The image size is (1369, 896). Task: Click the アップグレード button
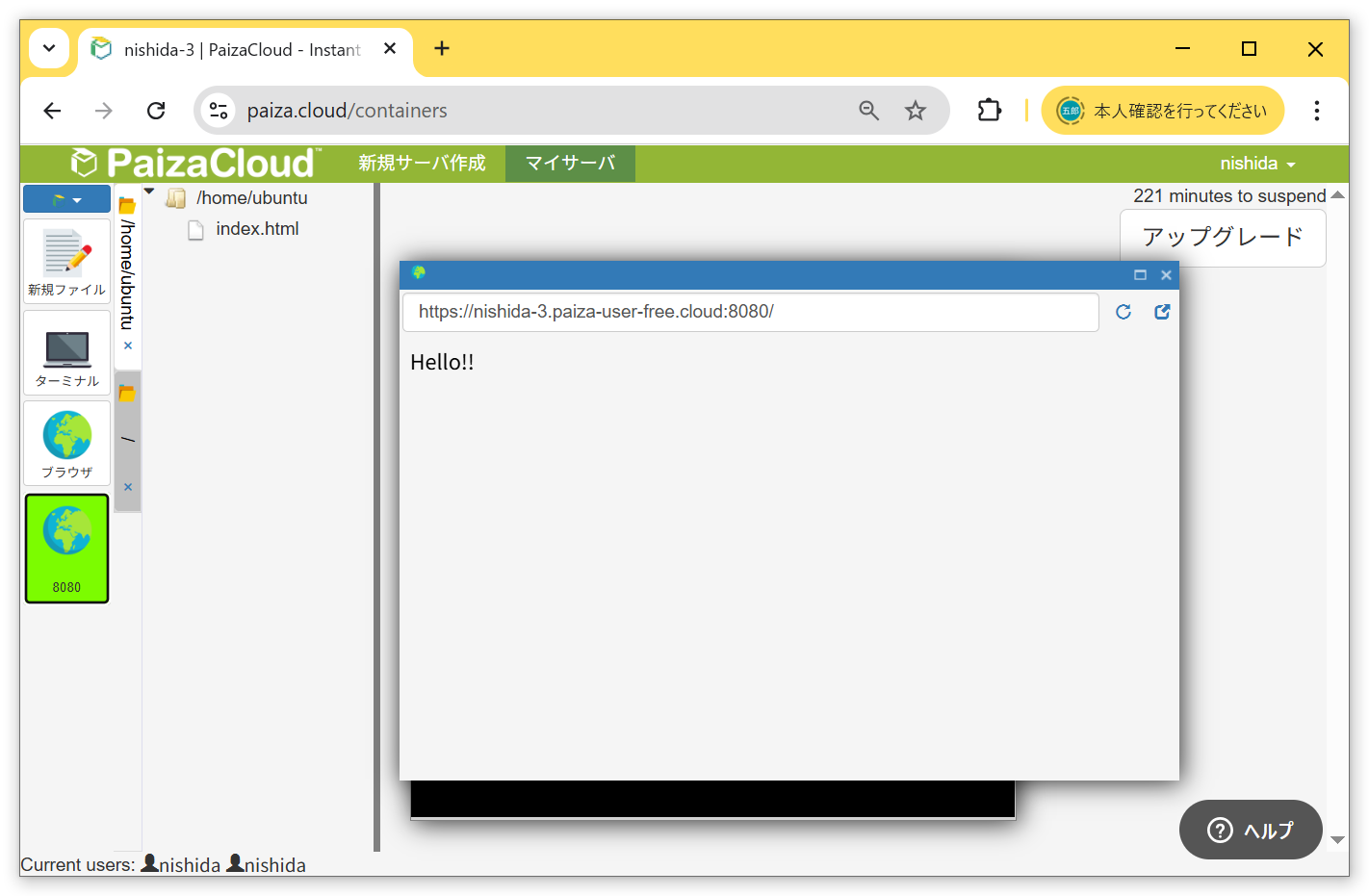click(x=1223, y=237)
